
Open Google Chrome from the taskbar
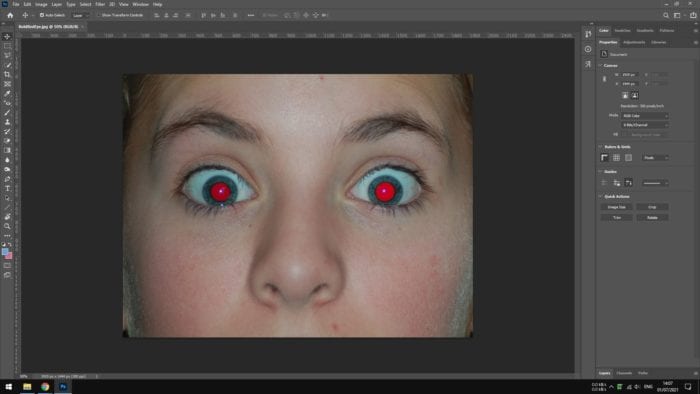pos(45,386)
